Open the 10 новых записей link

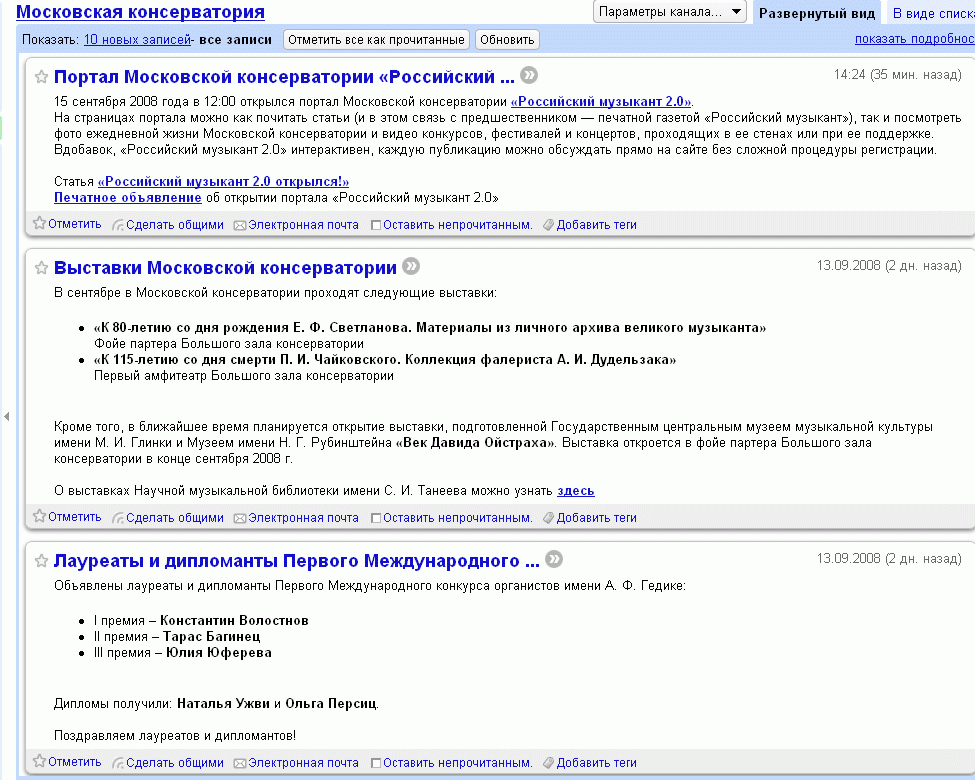click(x=138, y=40)
